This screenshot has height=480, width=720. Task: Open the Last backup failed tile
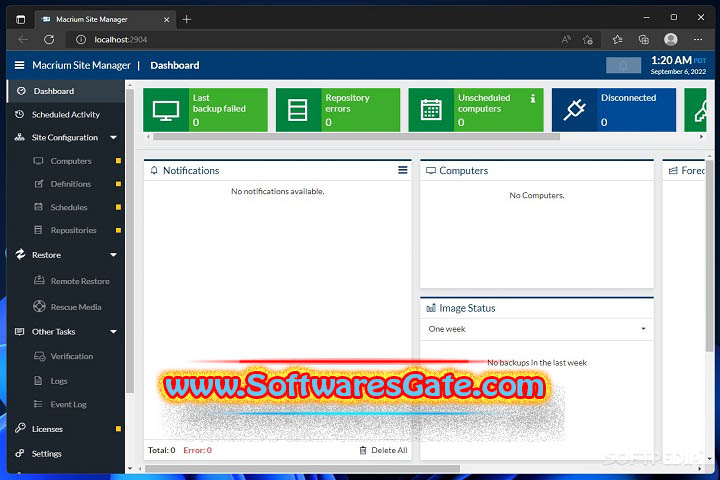205,110
